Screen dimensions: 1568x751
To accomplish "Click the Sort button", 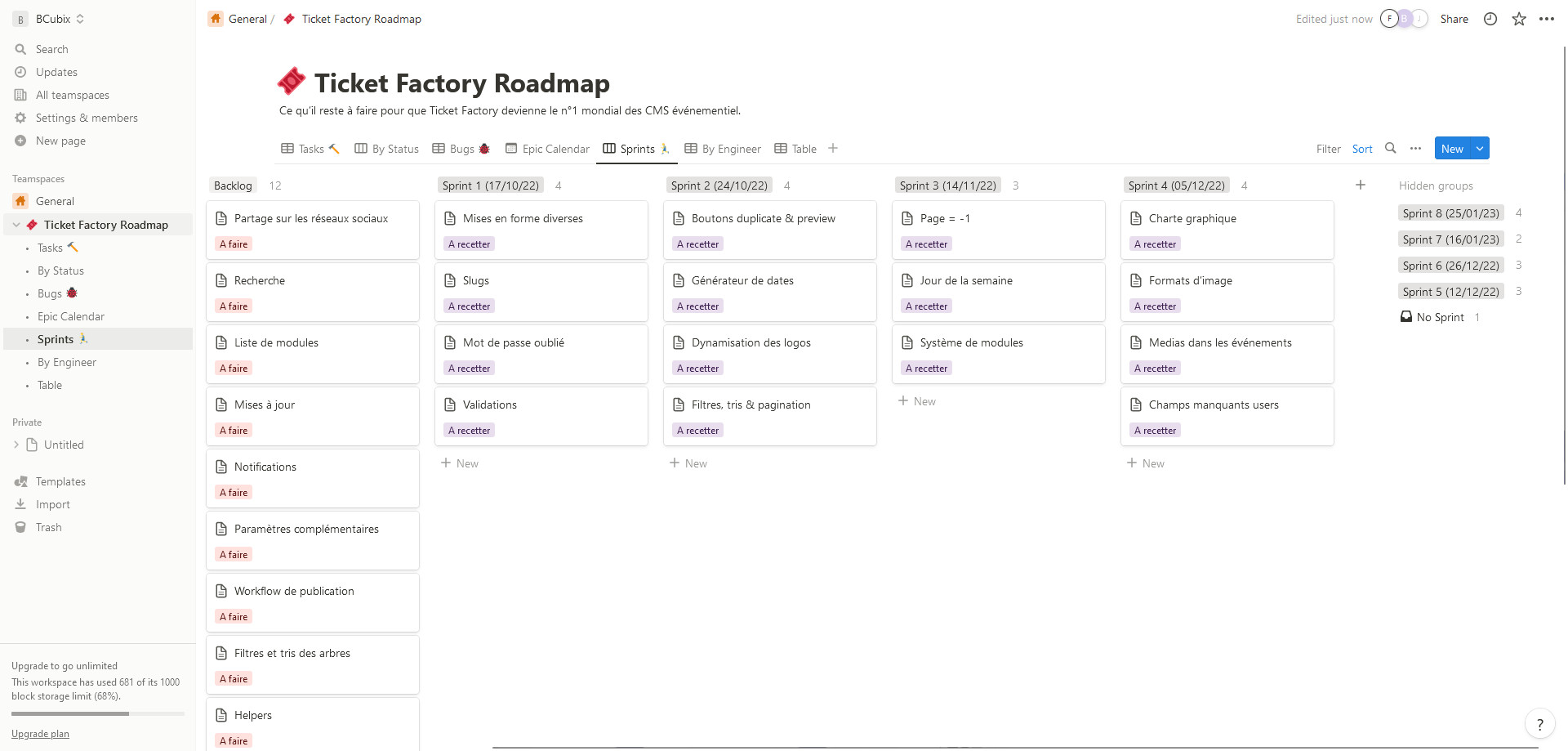I will pos(1362,149).
